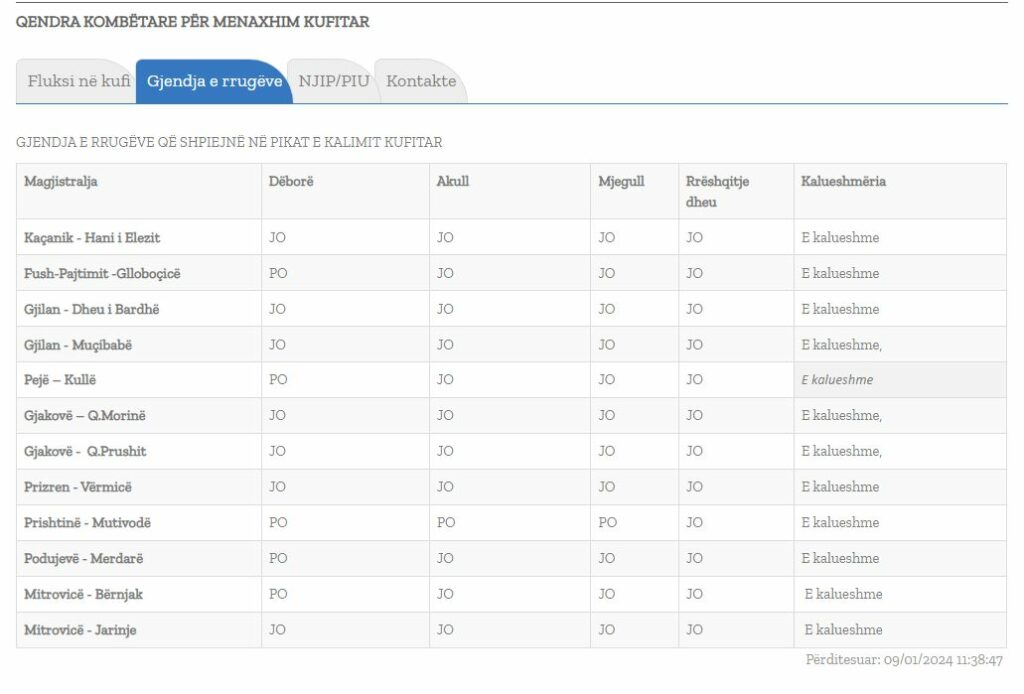Image resolution: width=1024 pixels, height=694 pixels.
Task: Click the Akull column header
Action: pyautogui.click(x=453, y=181)
